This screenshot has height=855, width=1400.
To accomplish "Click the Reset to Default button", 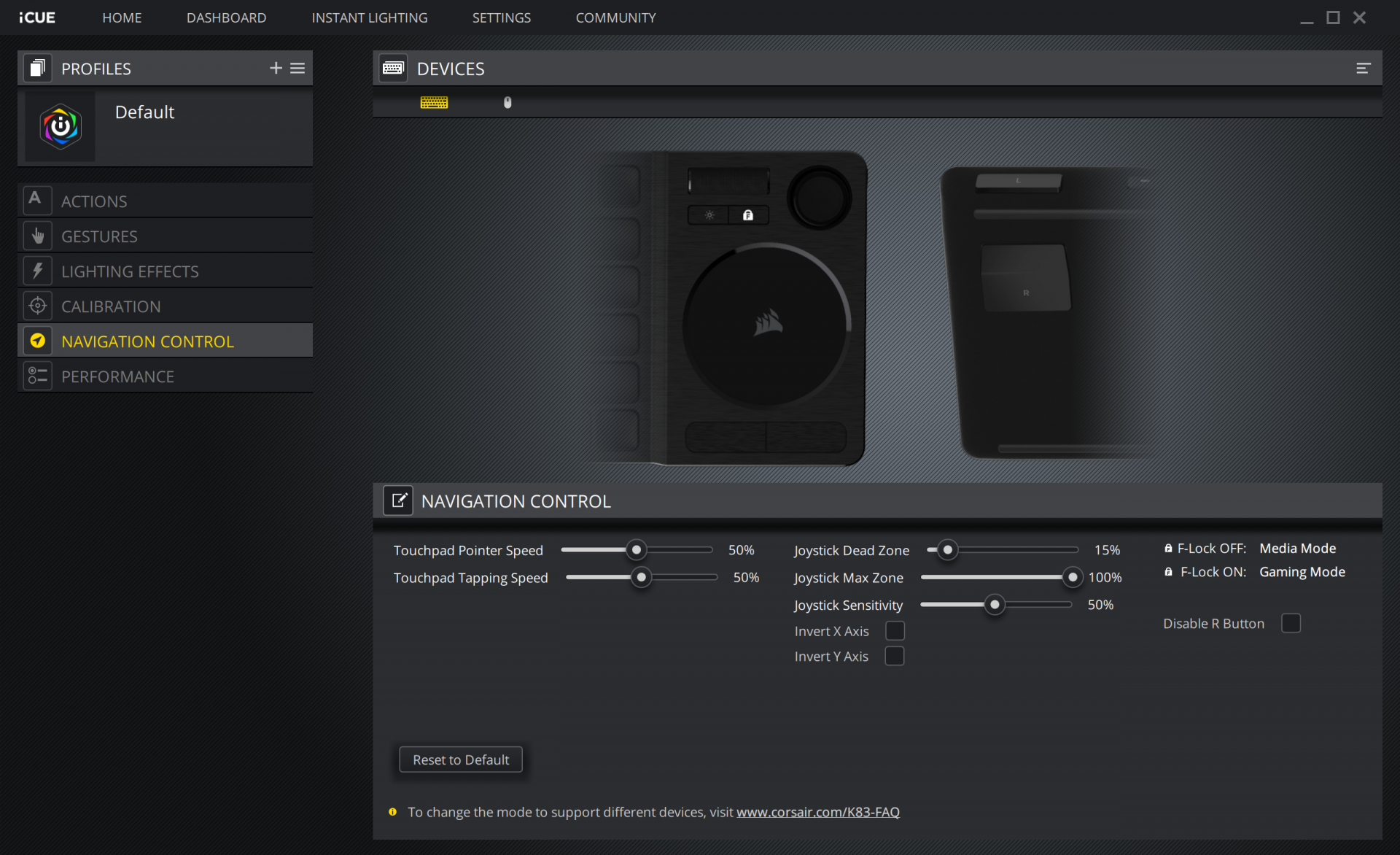I will (x=461, y=759).
